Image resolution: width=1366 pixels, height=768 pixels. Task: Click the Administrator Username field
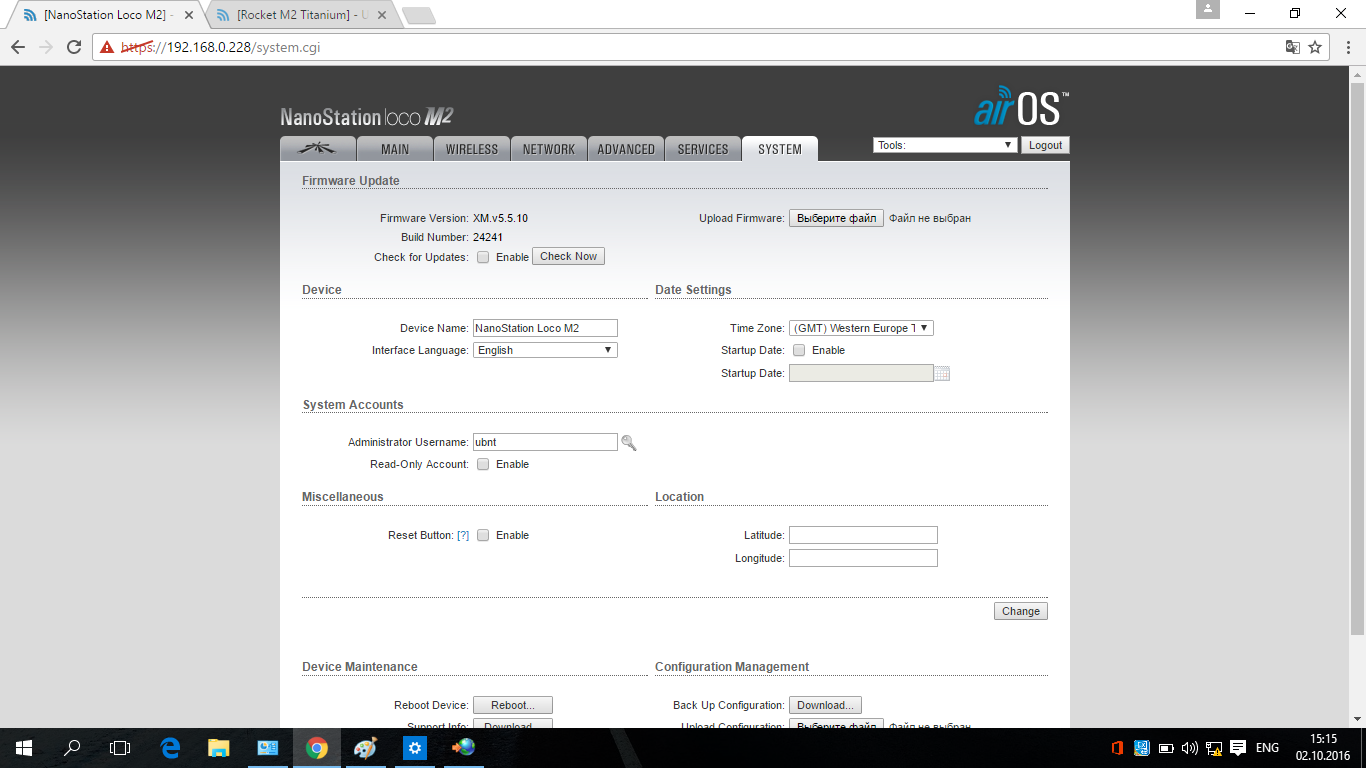coord(545,442)
